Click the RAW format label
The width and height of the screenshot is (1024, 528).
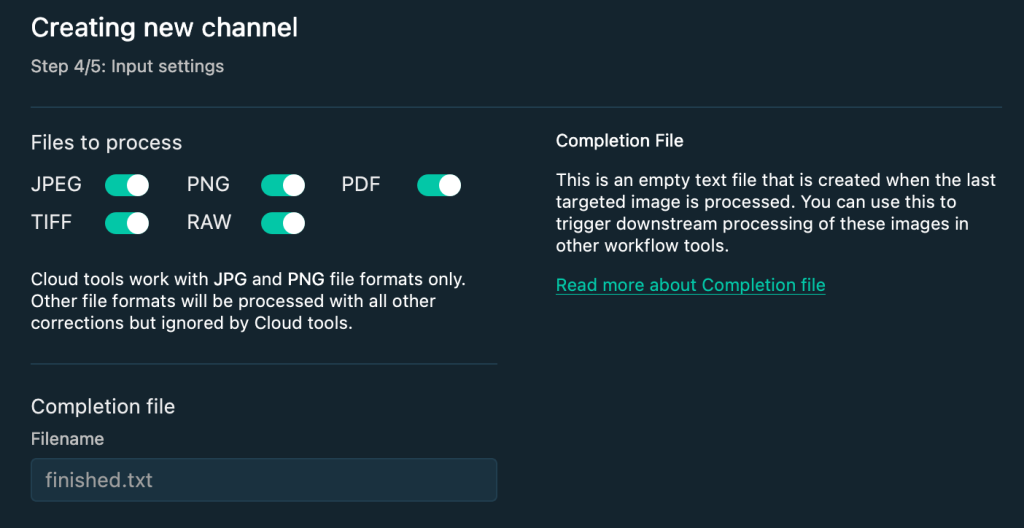click(209, 223)
